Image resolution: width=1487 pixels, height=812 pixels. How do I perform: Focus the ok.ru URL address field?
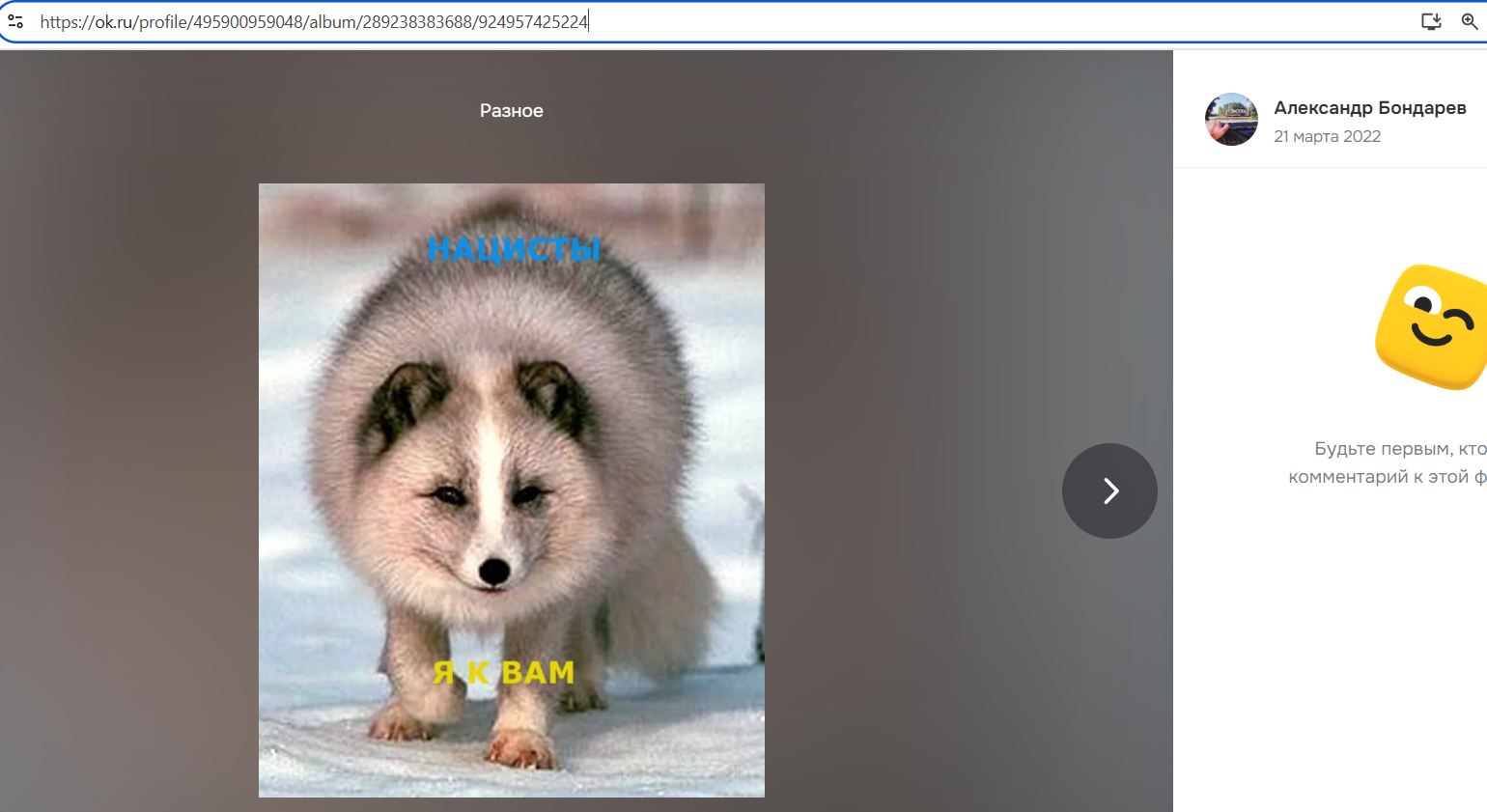676,21
